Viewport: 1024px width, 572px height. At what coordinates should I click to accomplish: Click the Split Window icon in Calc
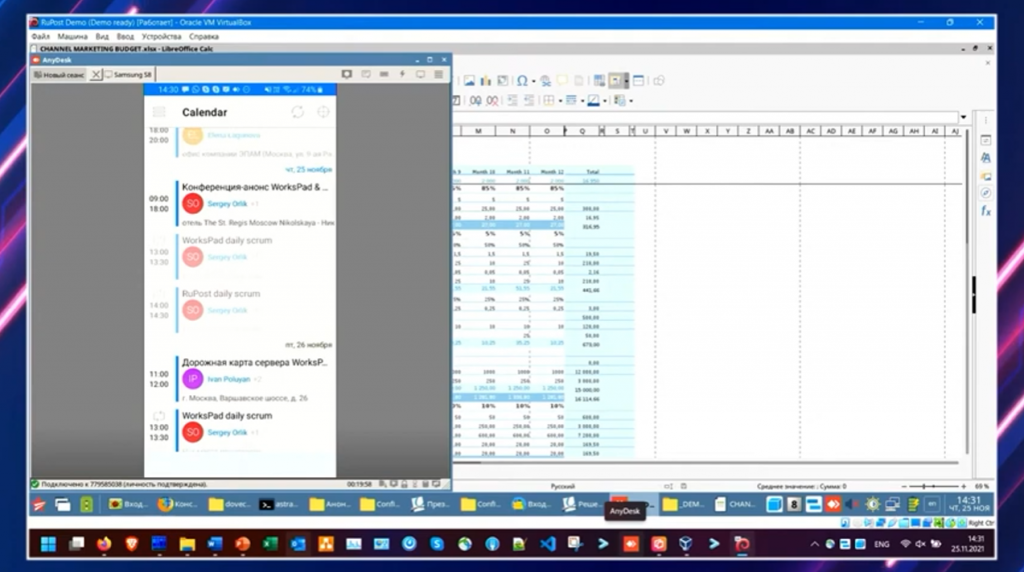click(x=639, y=81)
